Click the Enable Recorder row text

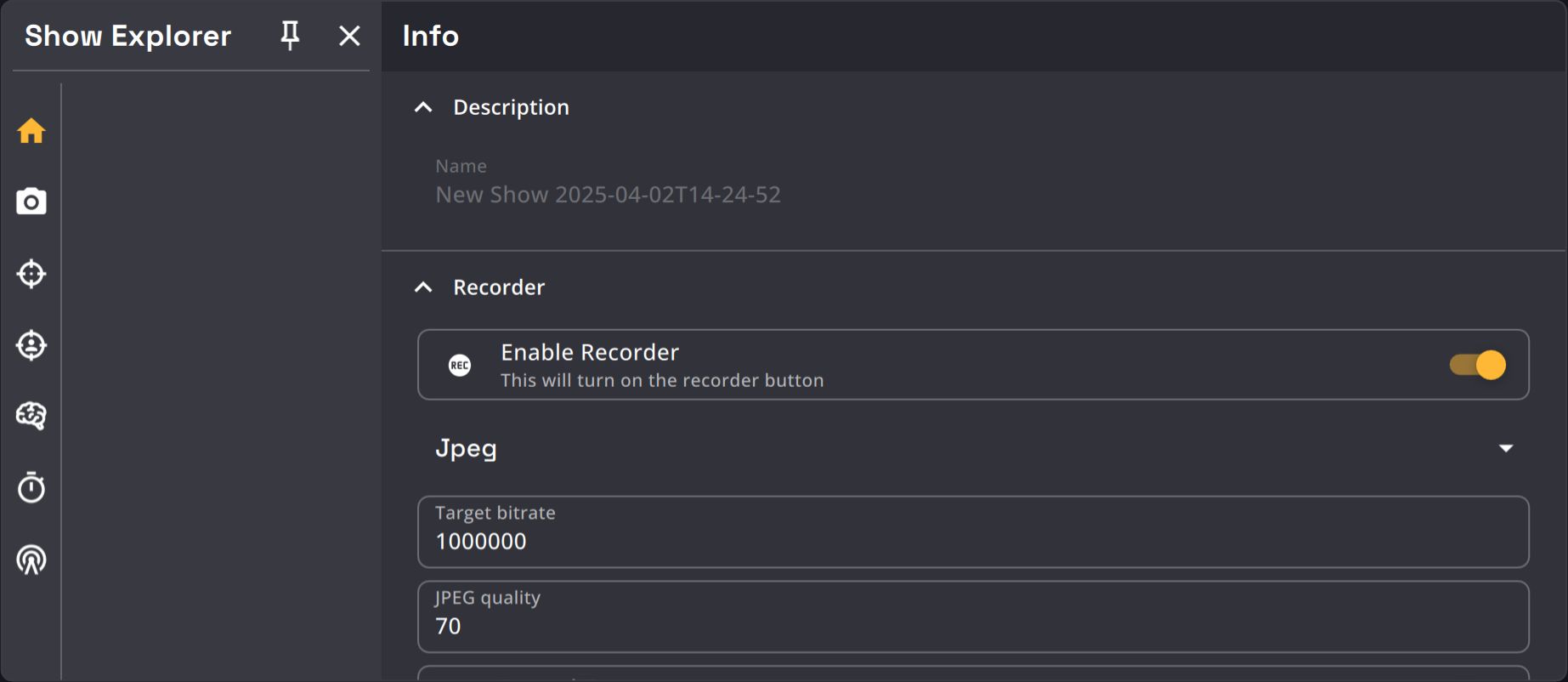click(590, 352)
